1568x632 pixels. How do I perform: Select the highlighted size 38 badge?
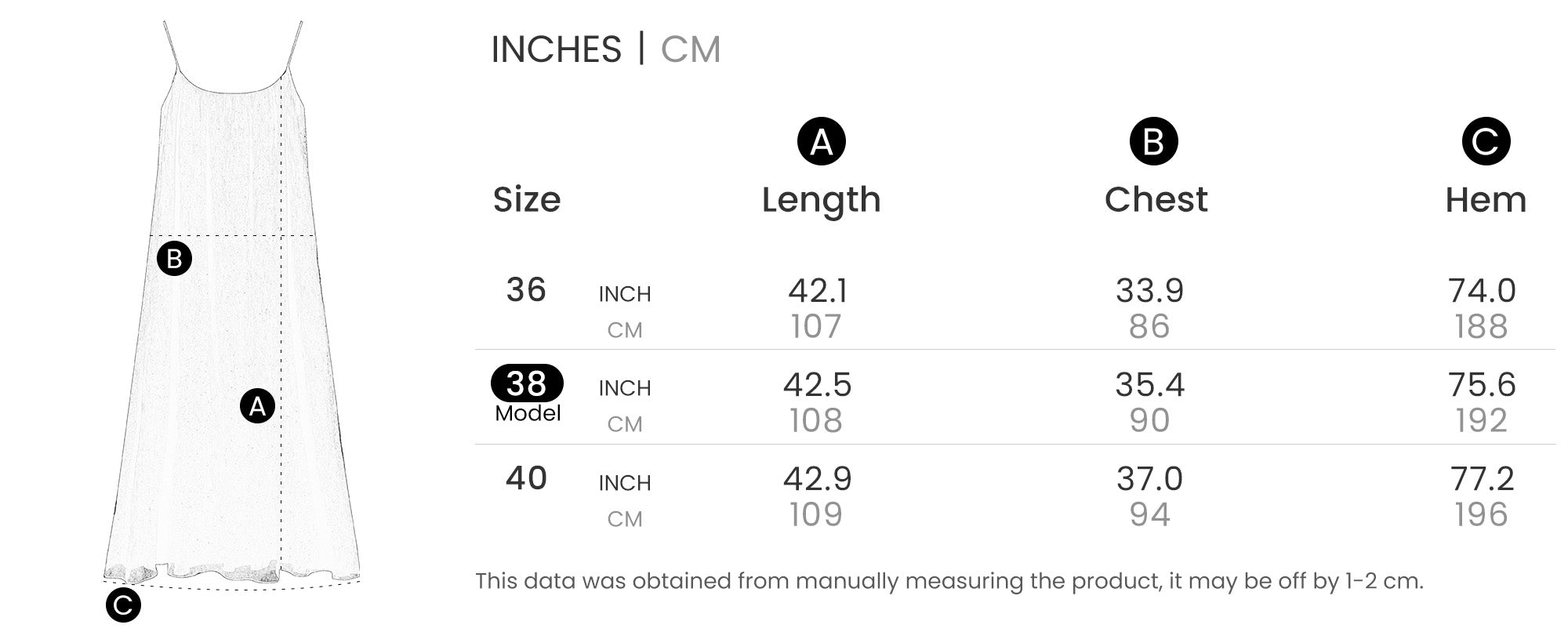click(527, 383)
